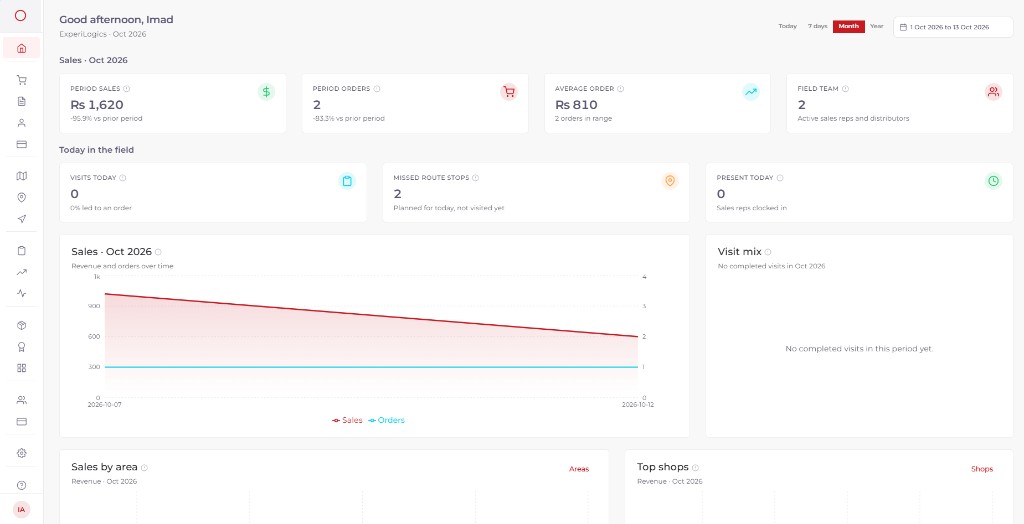Open the navigation arrow sidebar icon
The height and width of the screenshot is (524, 1024).
[22, 219]
